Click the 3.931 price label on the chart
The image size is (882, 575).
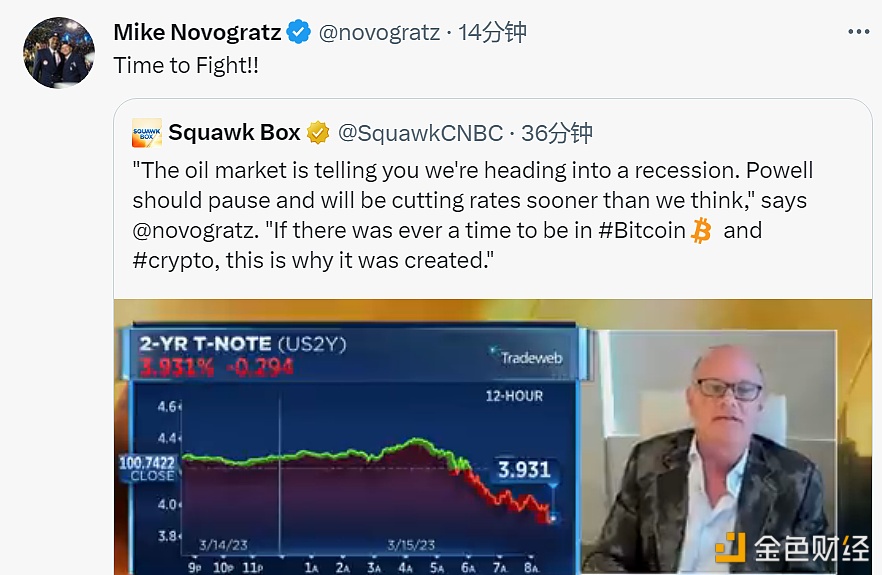coord(524,468)
